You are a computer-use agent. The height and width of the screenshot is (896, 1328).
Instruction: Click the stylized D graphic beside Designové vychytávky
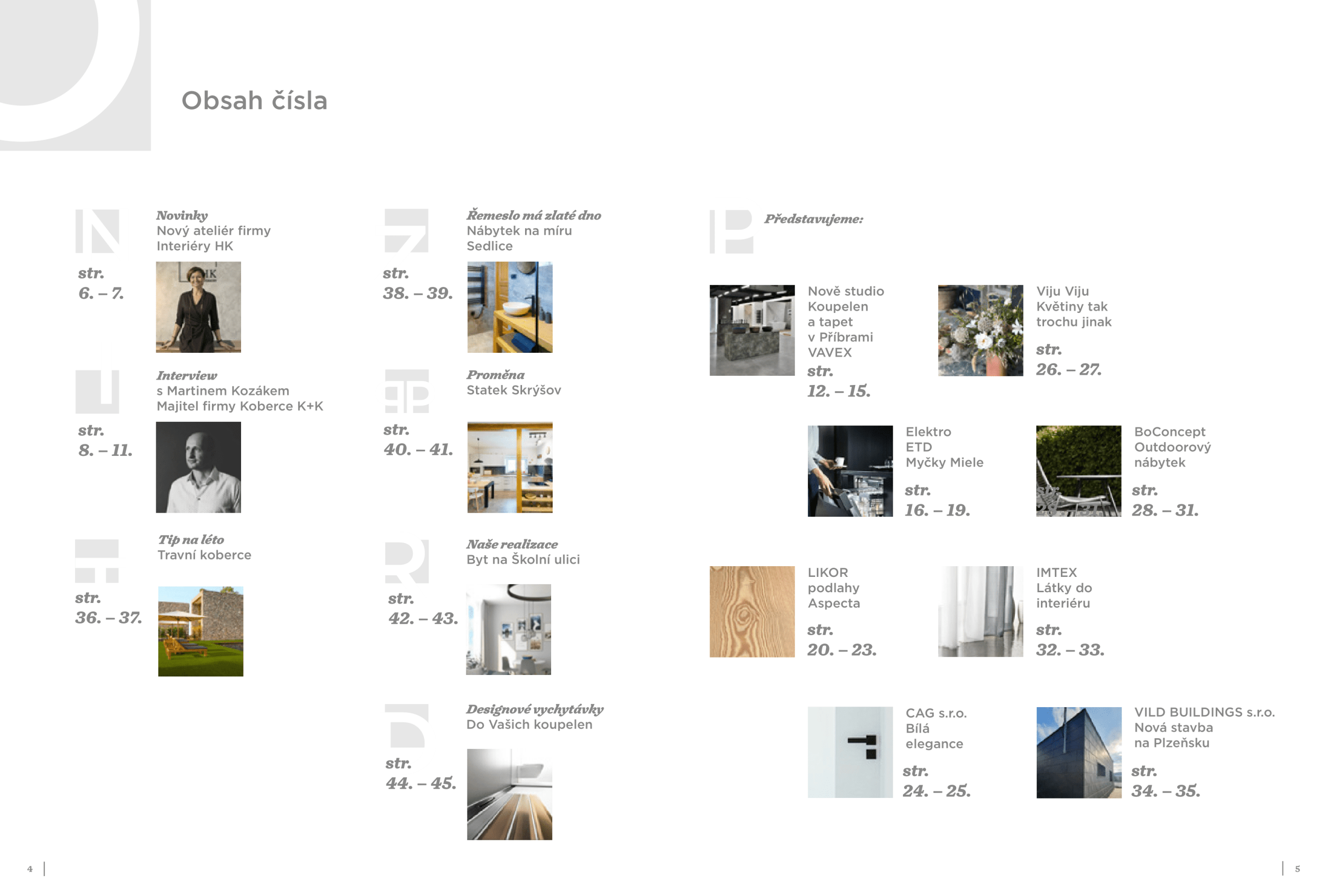point(407,726)
